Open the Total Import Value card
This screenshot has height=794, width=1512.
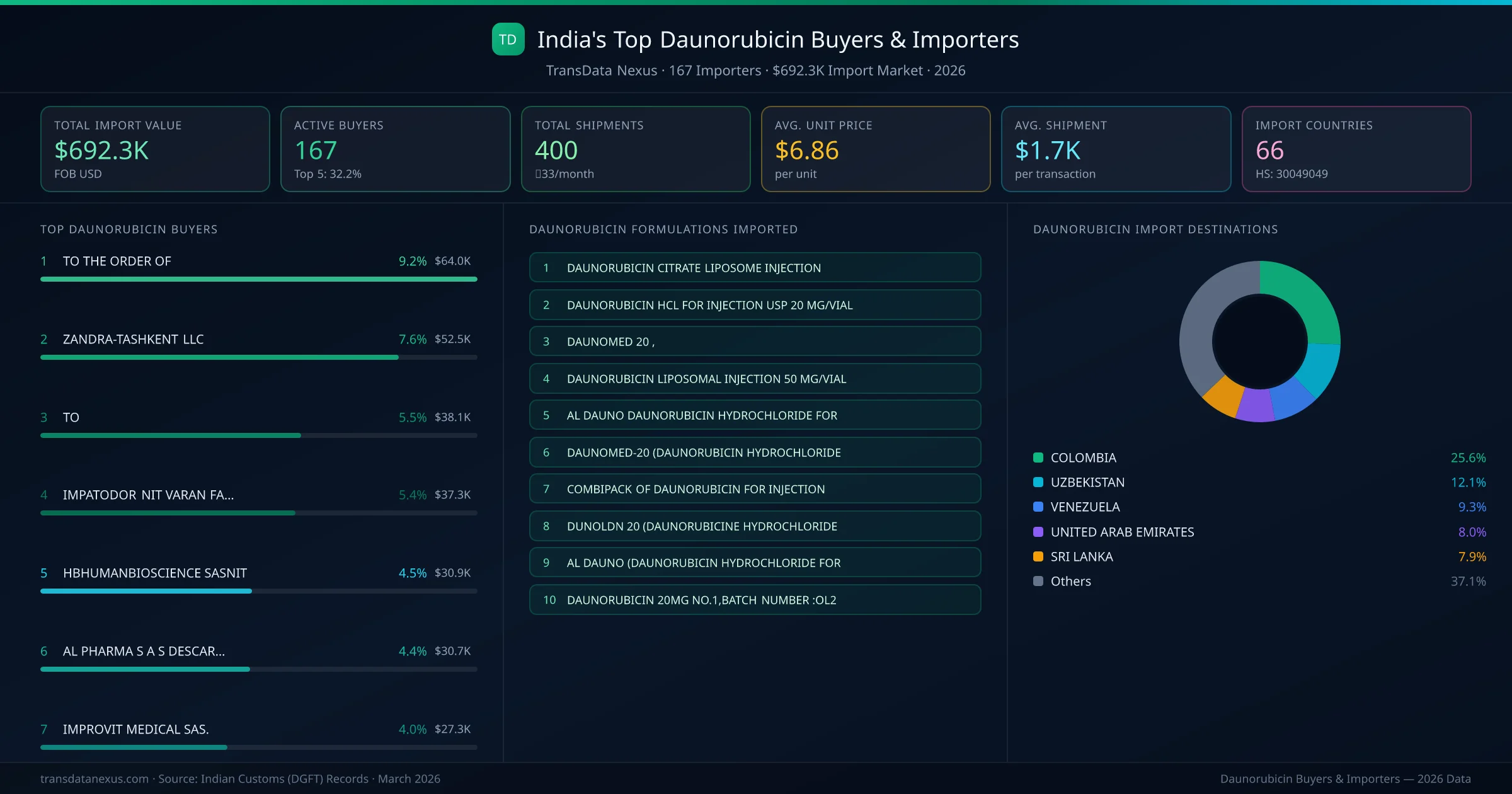point(155,149)
